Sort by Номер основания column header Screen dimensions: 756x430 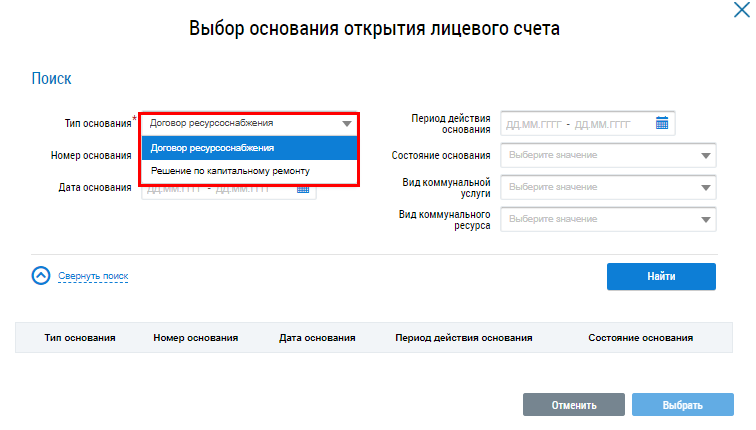pyautogui.click(x=195, y=338)
